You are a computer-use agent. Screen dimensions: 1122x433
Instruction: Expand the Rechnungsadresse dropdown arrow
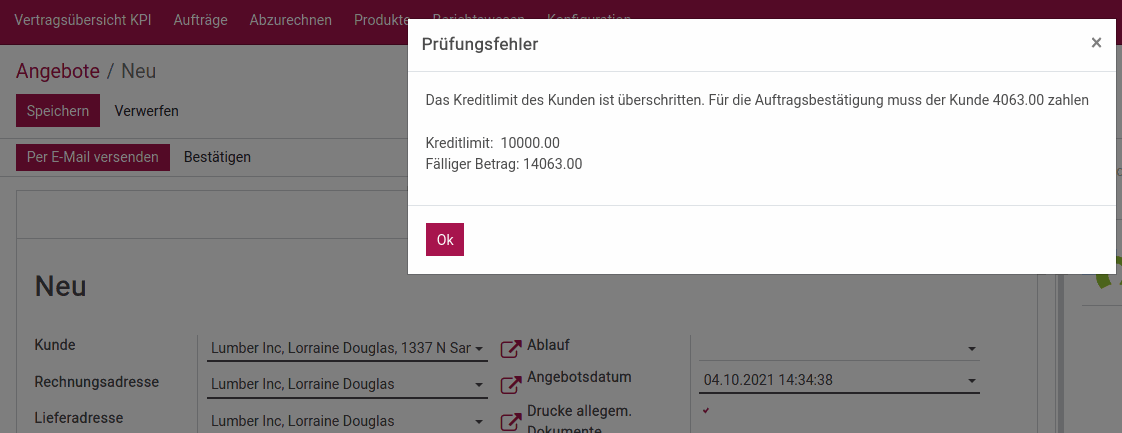(x=479, y=385)
